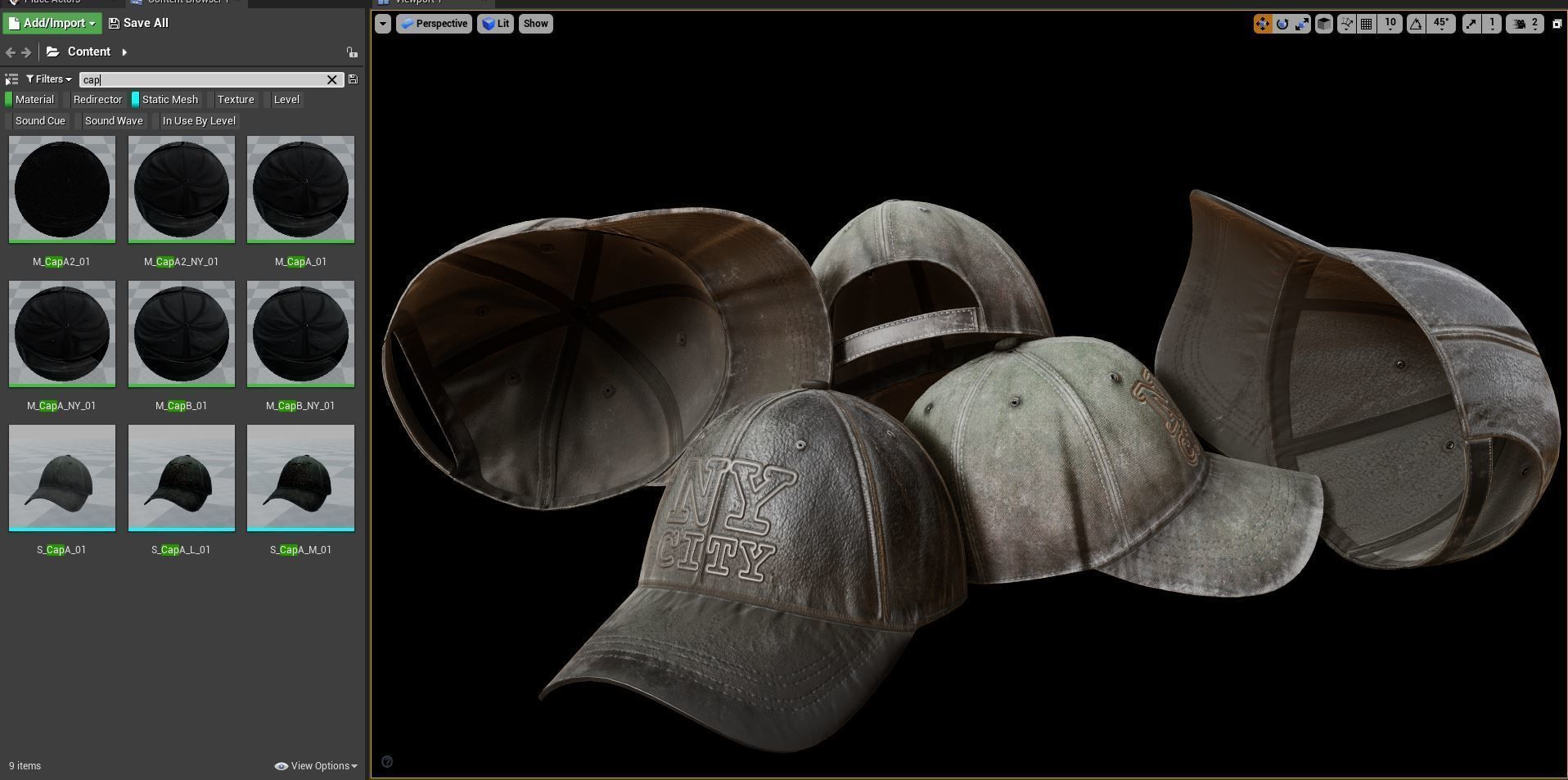The width and height of the screenshot is (1568, 780).
Task: Toggle the Material filter
Action: 31,100
